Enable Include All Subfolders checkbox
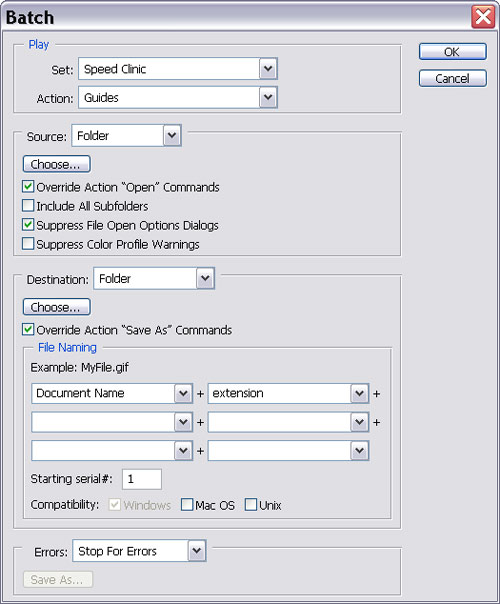 tap(28, 206)
